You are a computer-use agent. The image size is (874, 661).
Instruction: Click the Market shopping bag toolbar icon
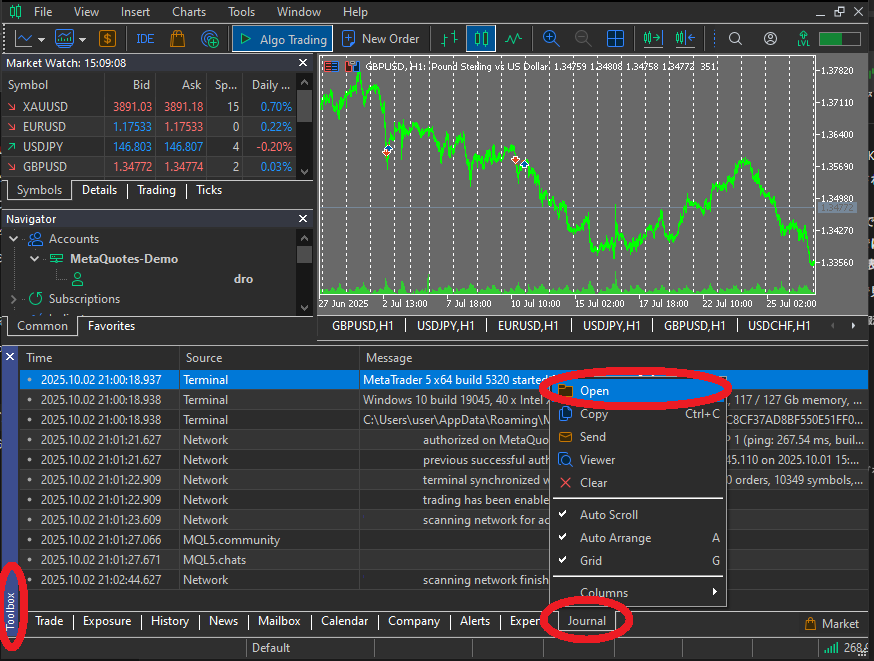pyautogui.click(x=177, y=39)
